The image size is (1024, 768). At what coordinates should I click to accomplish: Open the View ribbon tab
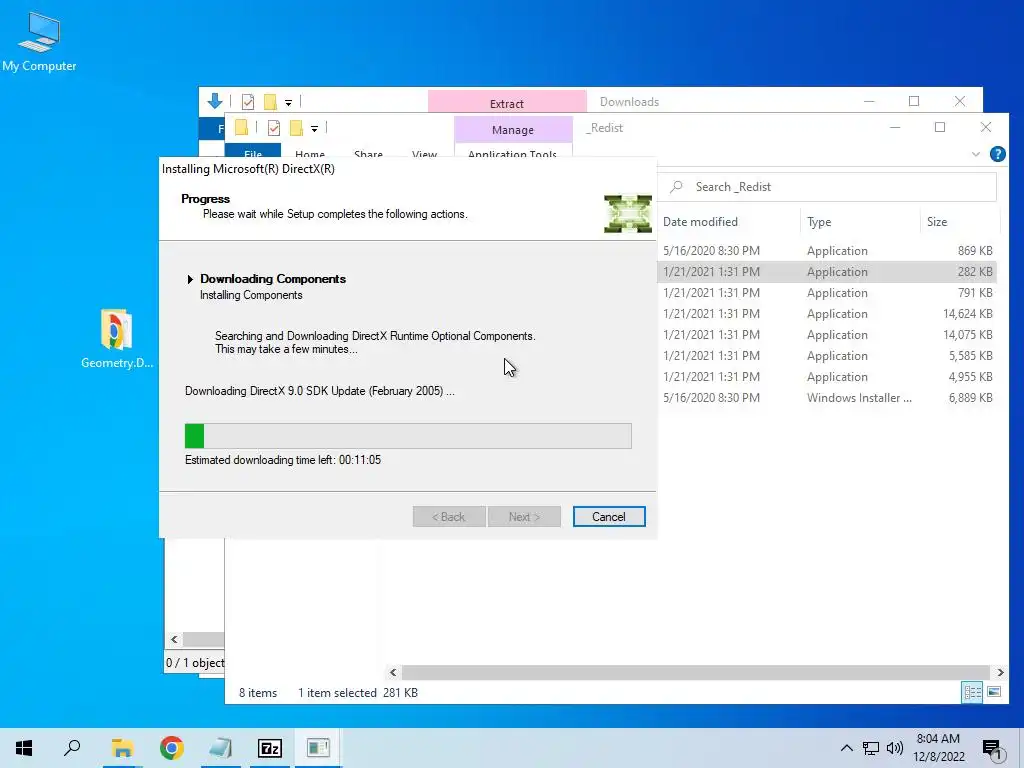pos(424,153)
